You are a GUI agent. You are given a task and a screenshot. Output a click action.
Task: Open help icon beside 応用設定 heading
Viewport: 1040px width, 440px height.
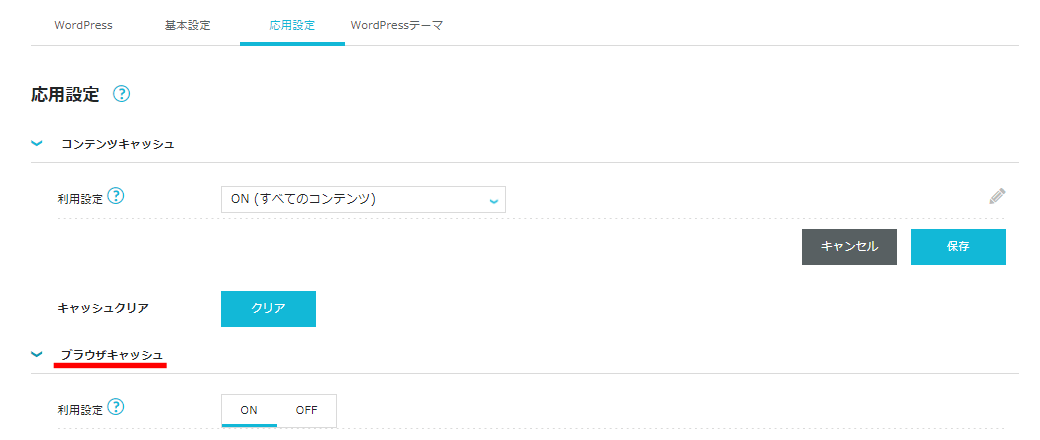(x=121, y=94)
